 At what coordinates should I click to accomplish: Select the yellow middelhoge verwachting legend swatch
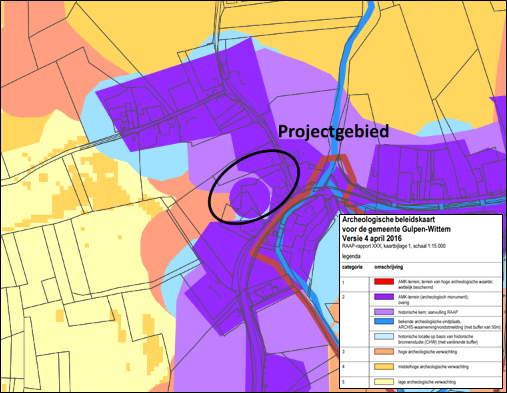[x=384, y=367]
